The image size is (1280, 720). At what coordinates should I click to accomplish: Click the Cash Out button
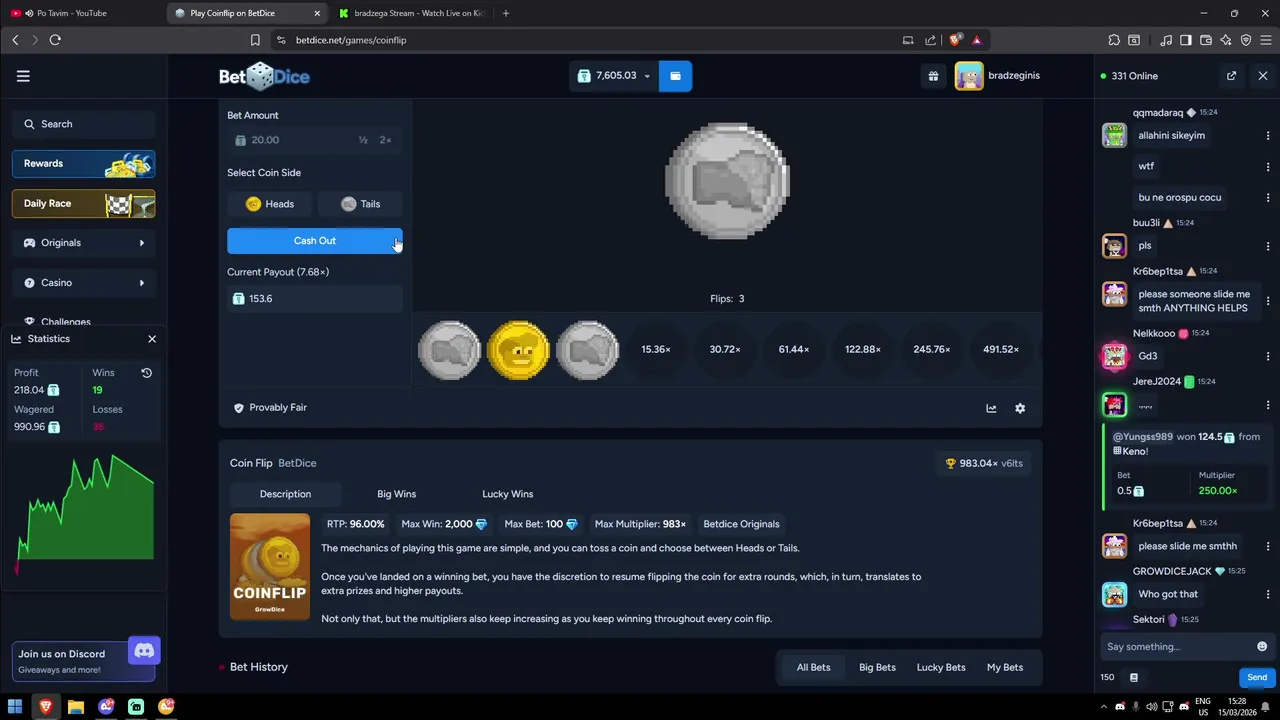pyautogui.click(x=315, y=241)
